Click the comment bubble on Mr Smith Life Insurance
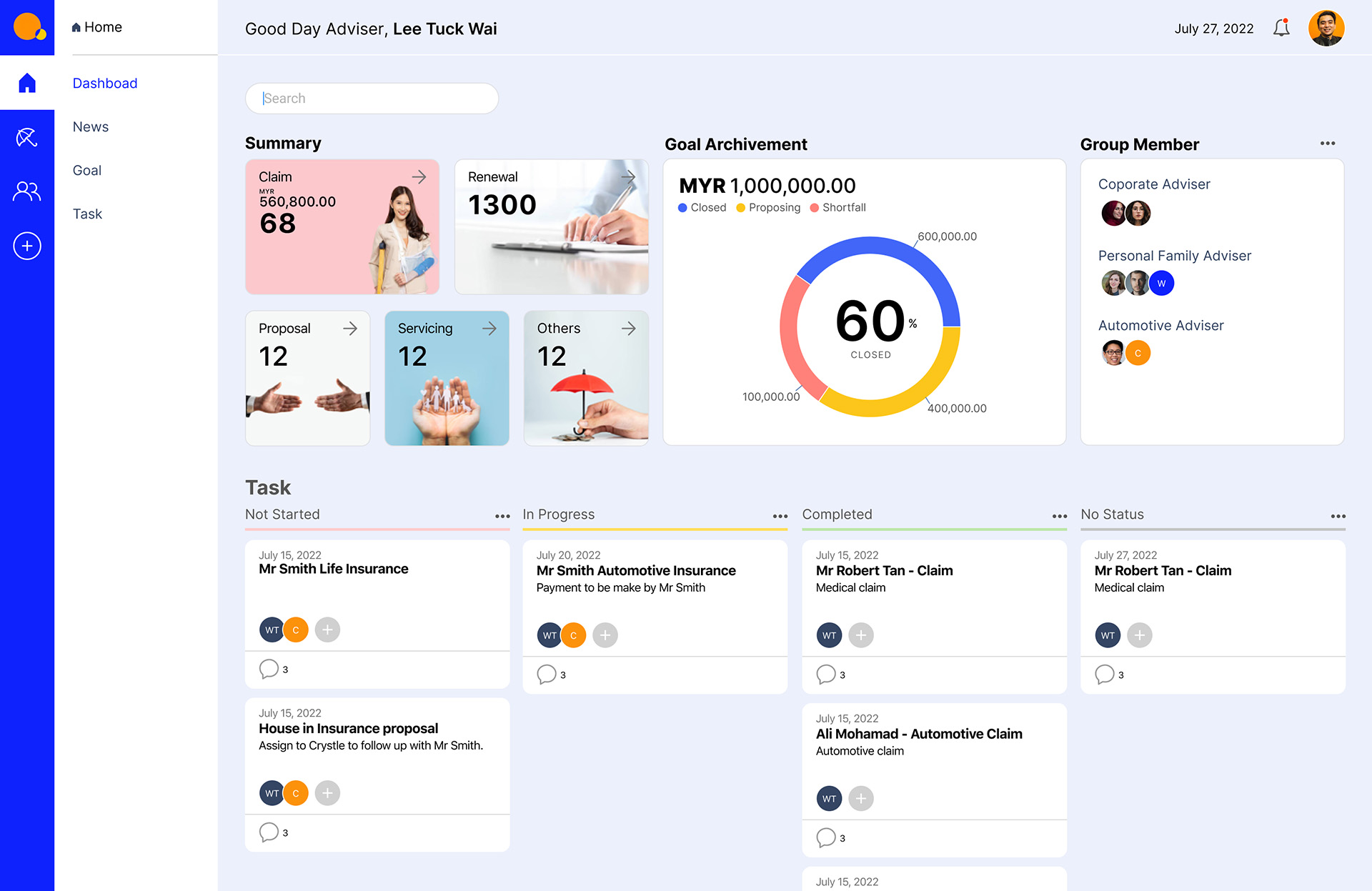Screen dimensions: 1372x891 pyautogui.click(x=269, y=669)
